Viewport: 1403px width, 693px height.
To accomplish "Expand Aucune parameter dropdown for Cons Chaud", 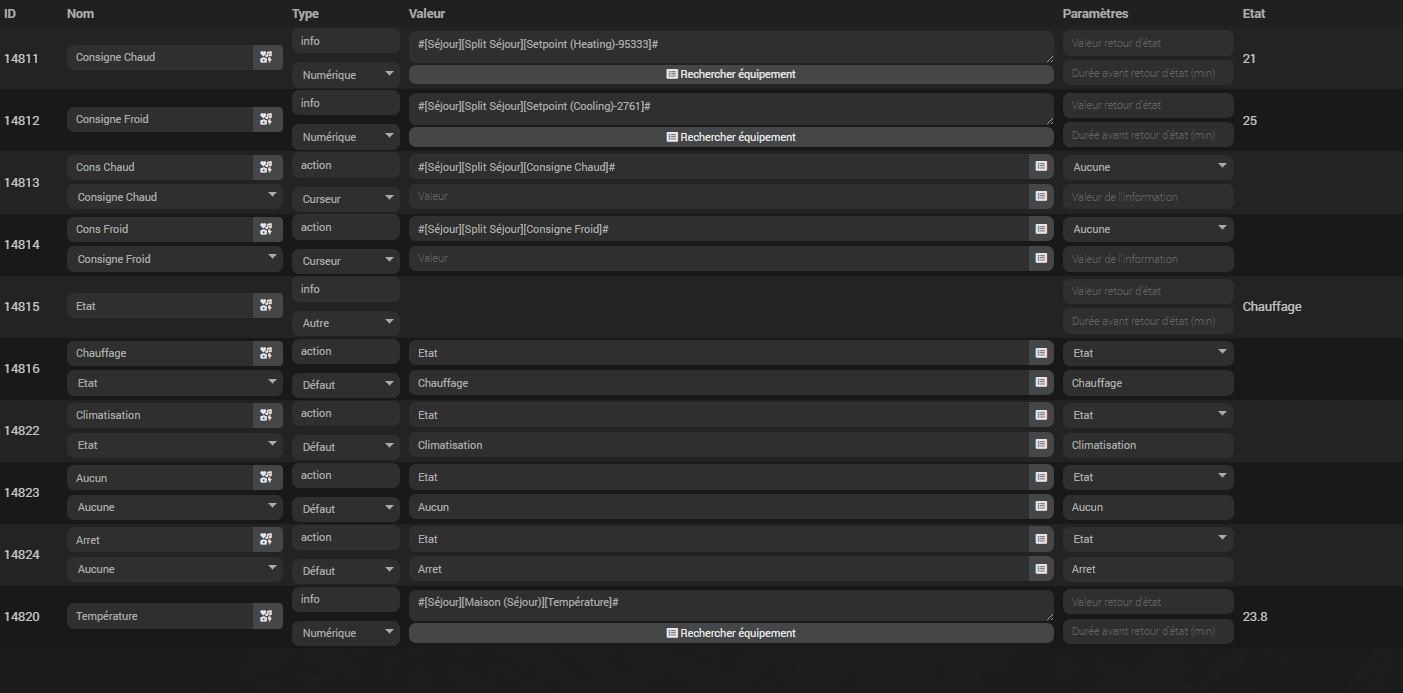I will click(x=1147, y=167).
